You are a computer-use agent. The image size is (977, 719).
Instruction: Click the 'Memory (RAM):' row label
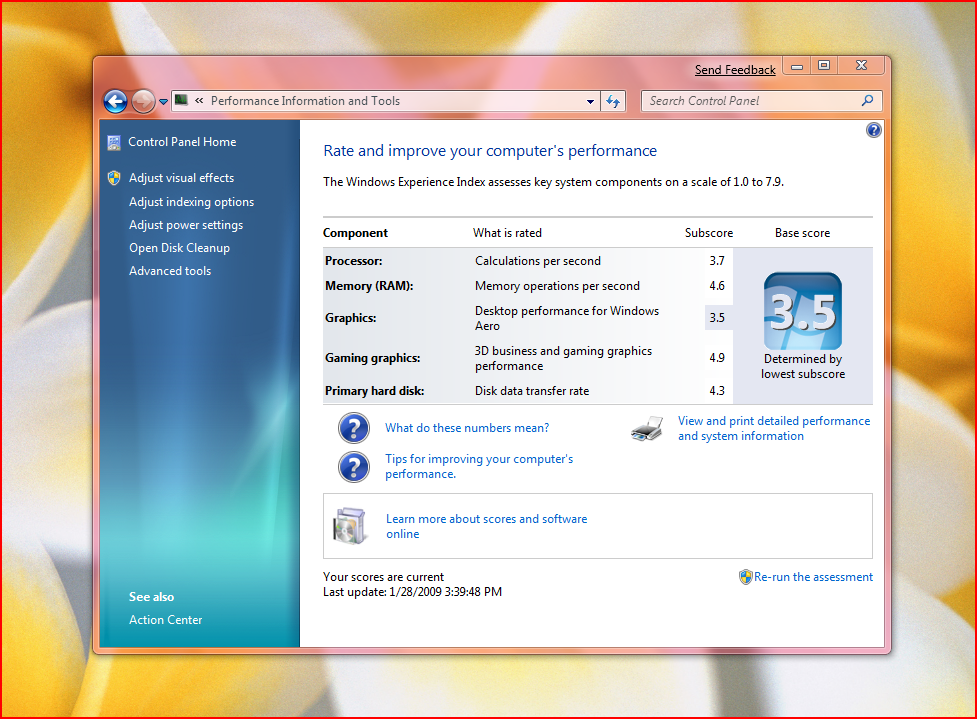tap(369, 286)
